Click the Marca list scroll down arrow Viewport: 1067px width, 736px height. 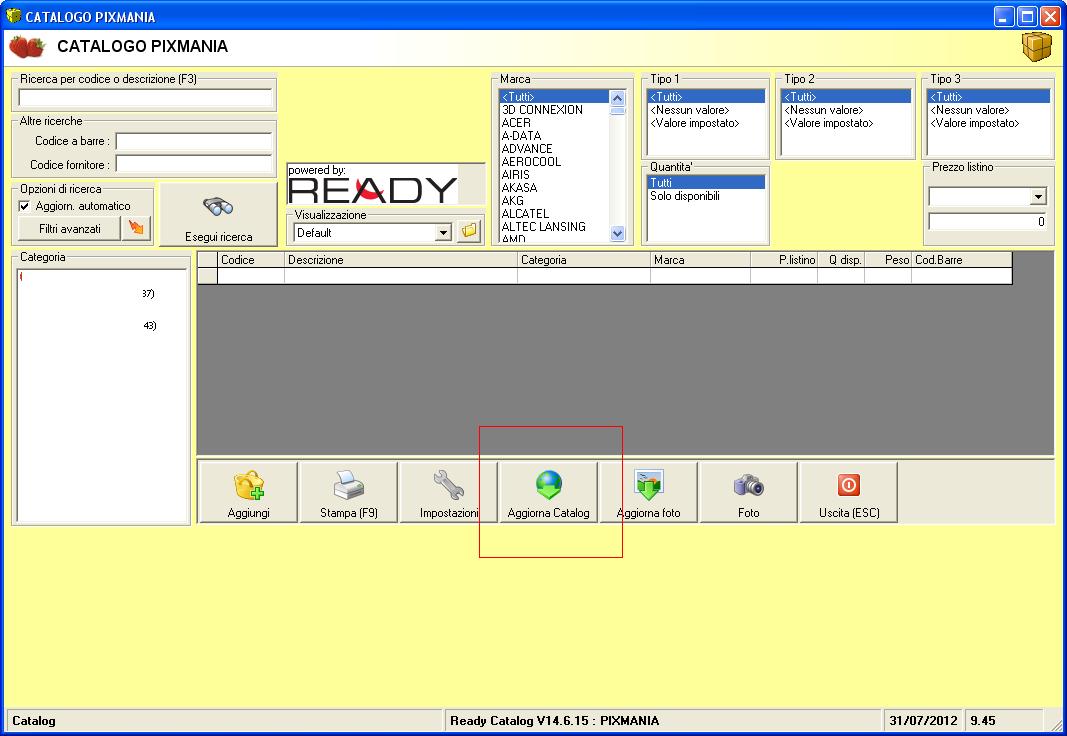(617, 233)
